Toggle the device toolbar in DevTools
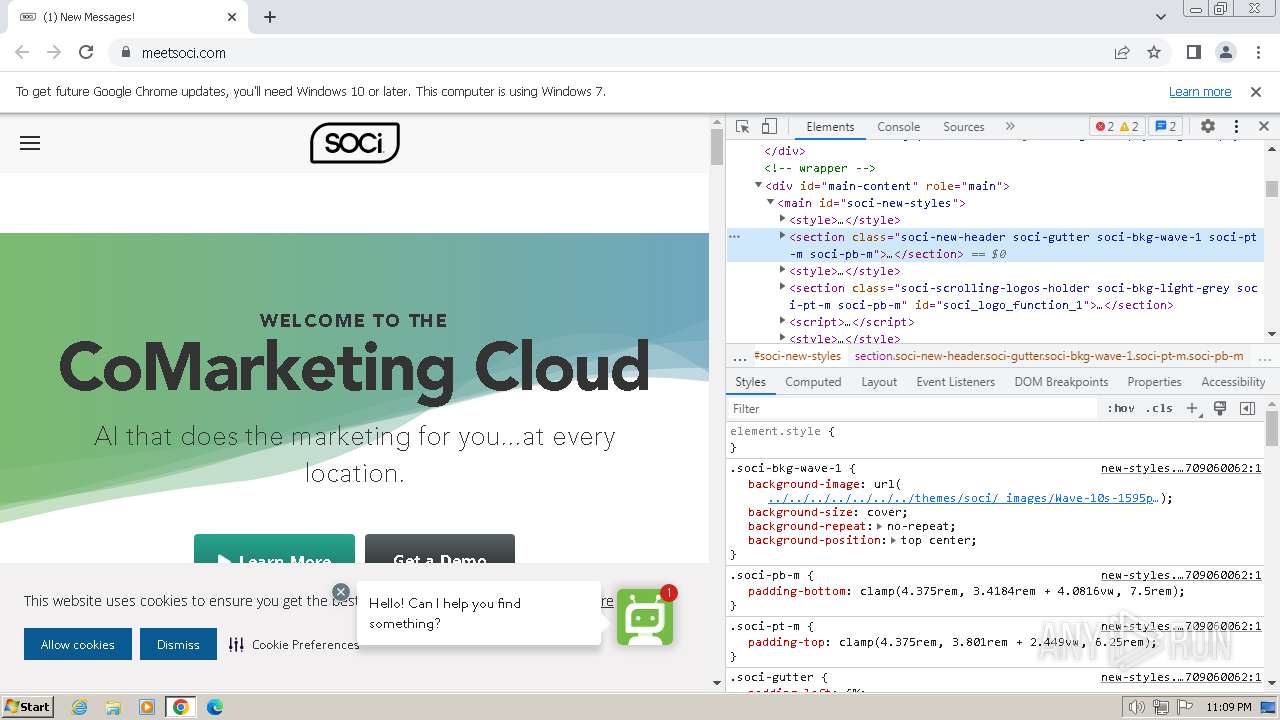Image resolution: width=1280 pixels, height=720 pixels. tap(769, 127)
